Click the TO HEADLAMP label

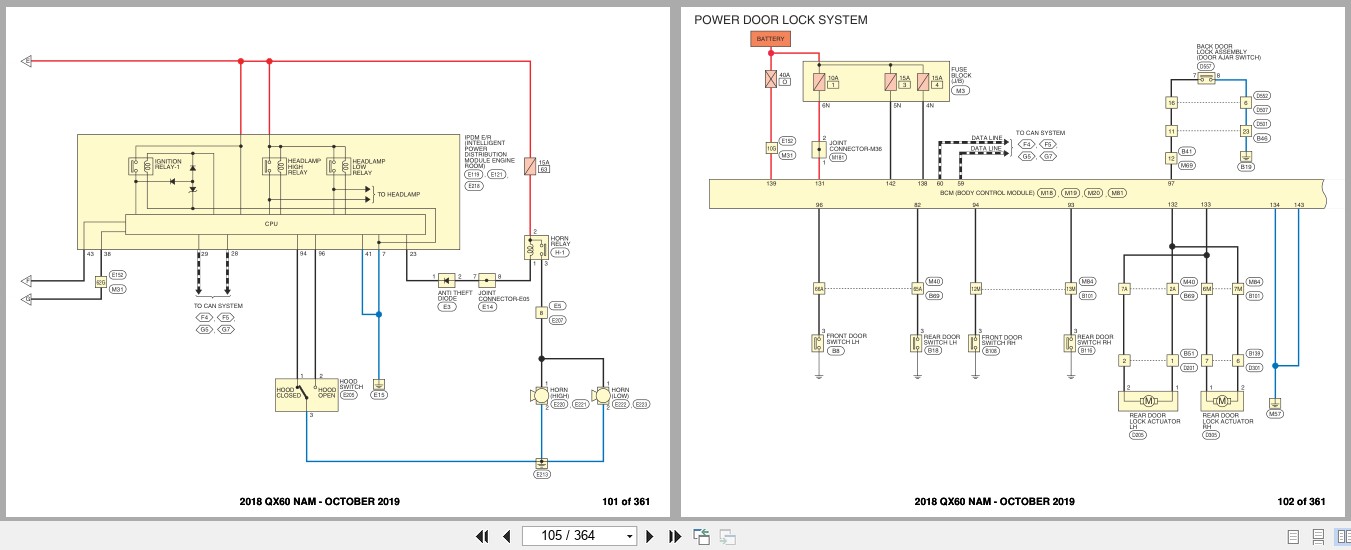(x=397, y=193)
